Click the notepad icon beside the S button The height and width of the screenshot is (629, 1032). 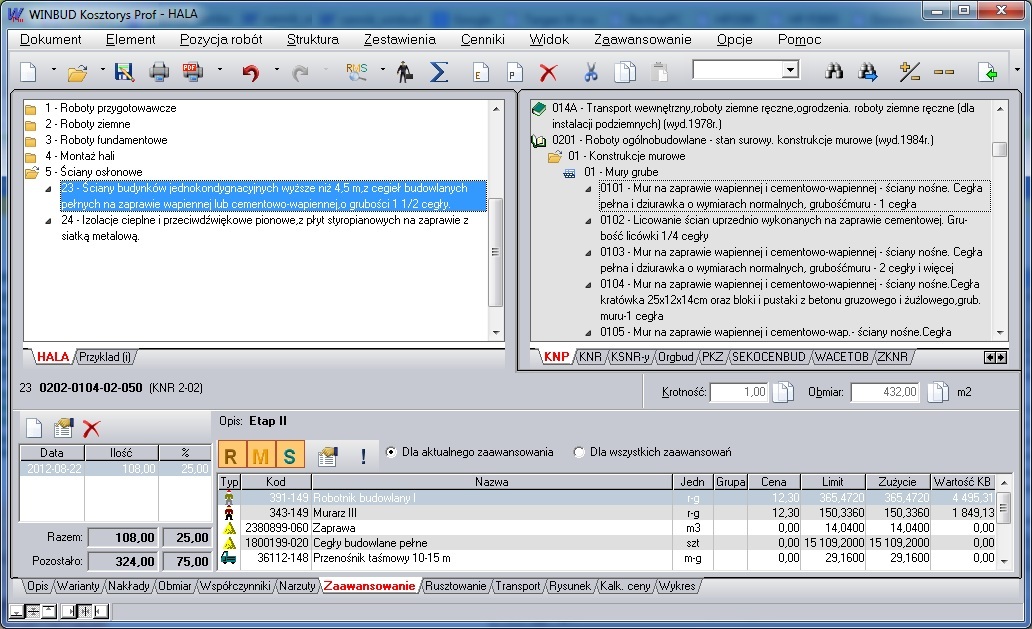[327, 455]
